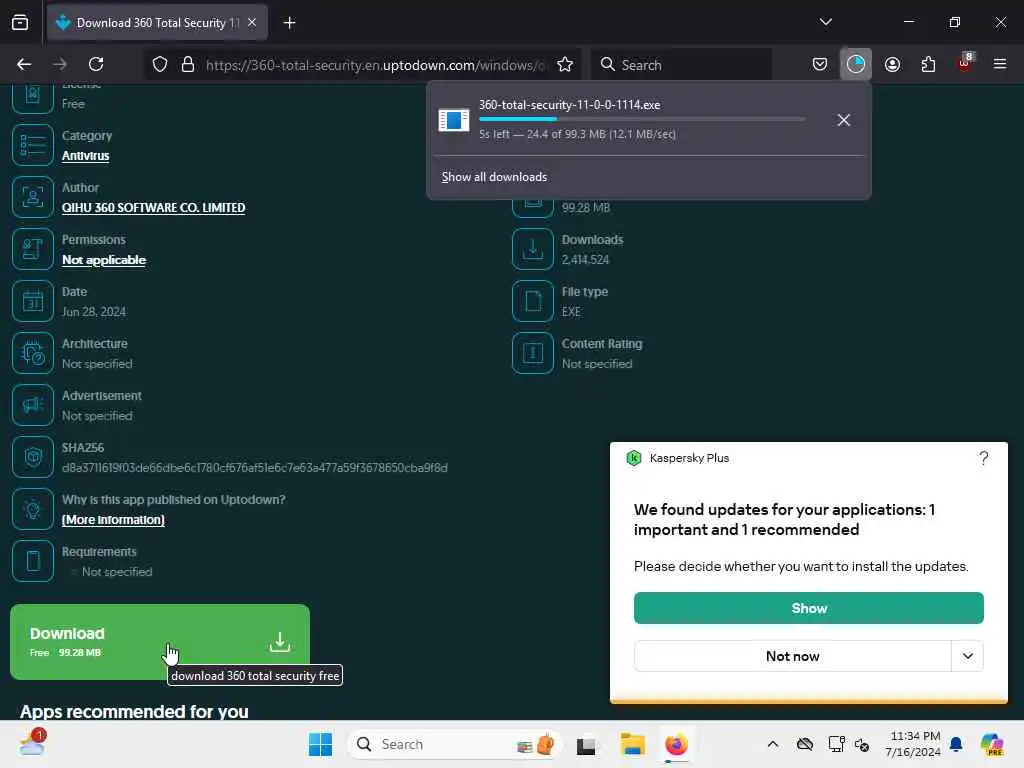Viewport: 1024px width, 768px height.
Task: Click the File type document icon
Action: click(533, 301)
